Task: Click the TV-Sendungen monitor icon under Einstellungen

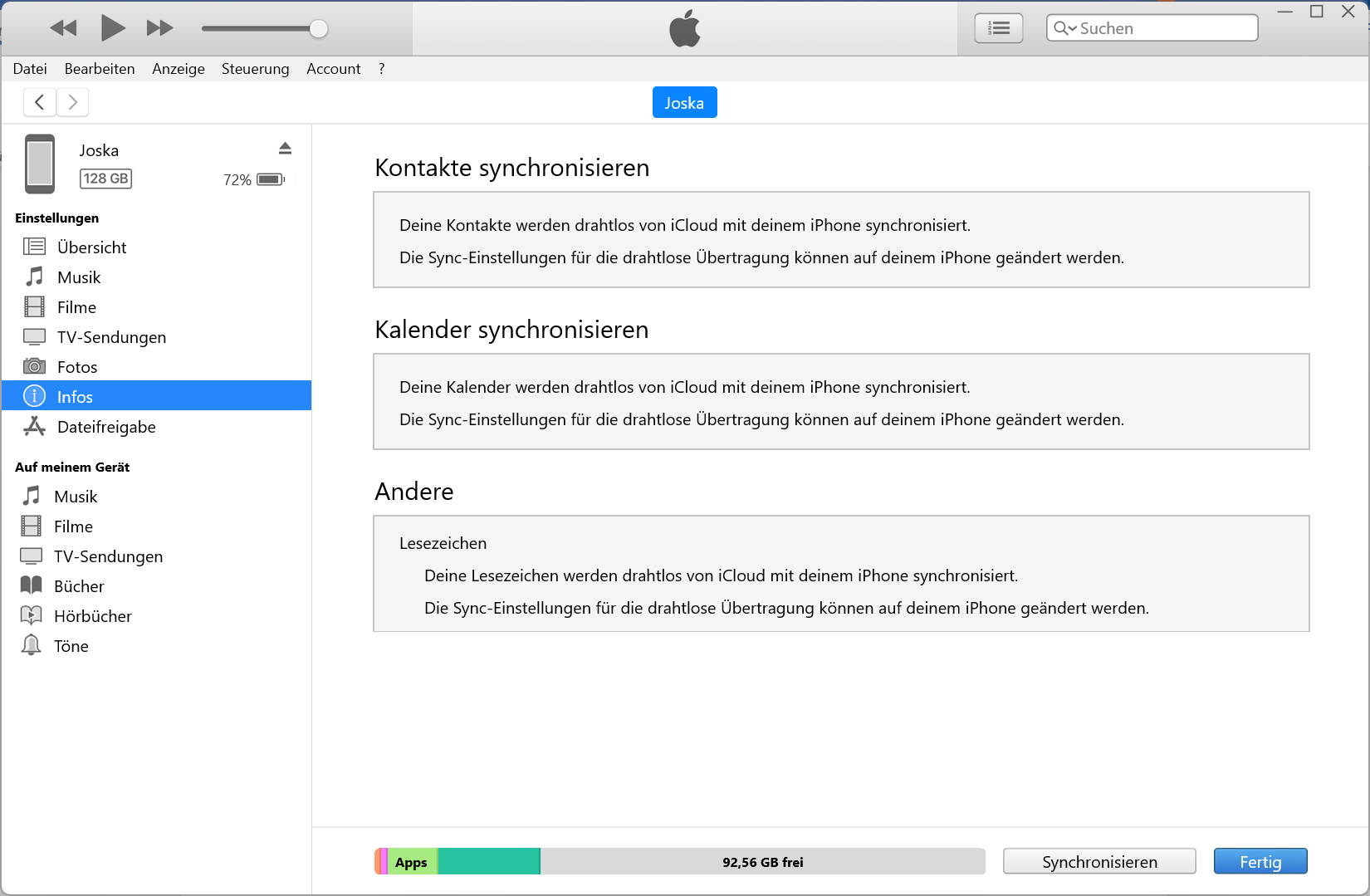Action: point(34,336)
